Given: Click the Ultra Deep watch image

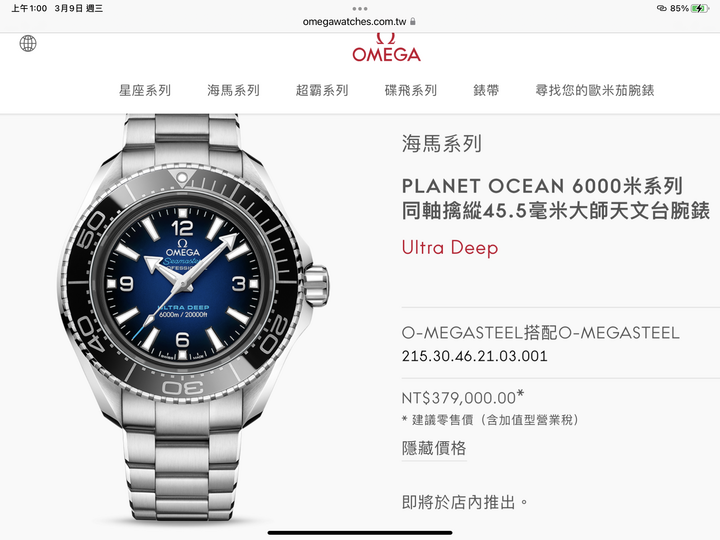Looking at the screenshot, I should tap(195, 318).
